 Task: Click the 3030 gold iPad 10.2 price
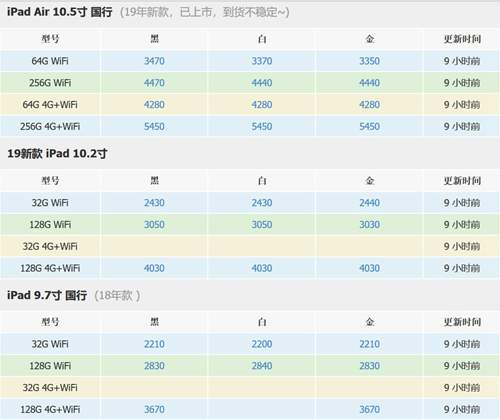point(369,224)
